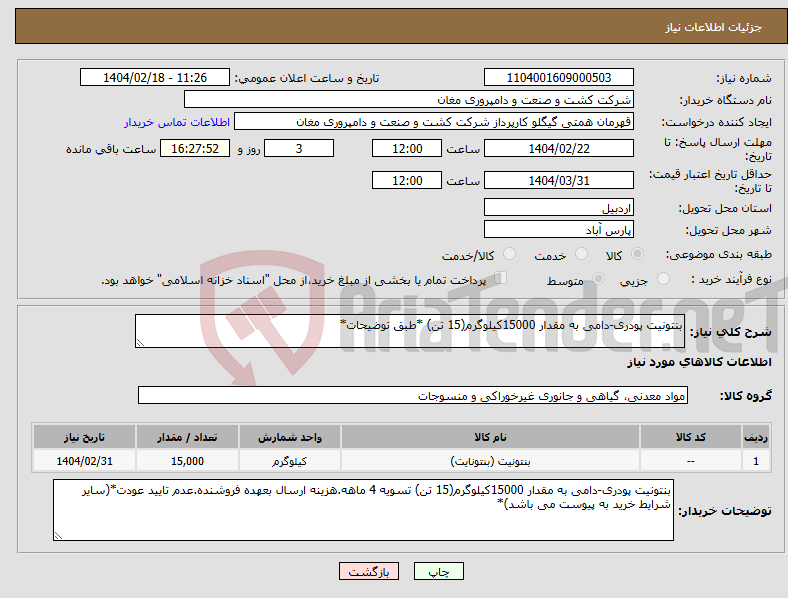Click the واحد شمارش column header
This screenshot has width=788, height=598.
point(290,437)
